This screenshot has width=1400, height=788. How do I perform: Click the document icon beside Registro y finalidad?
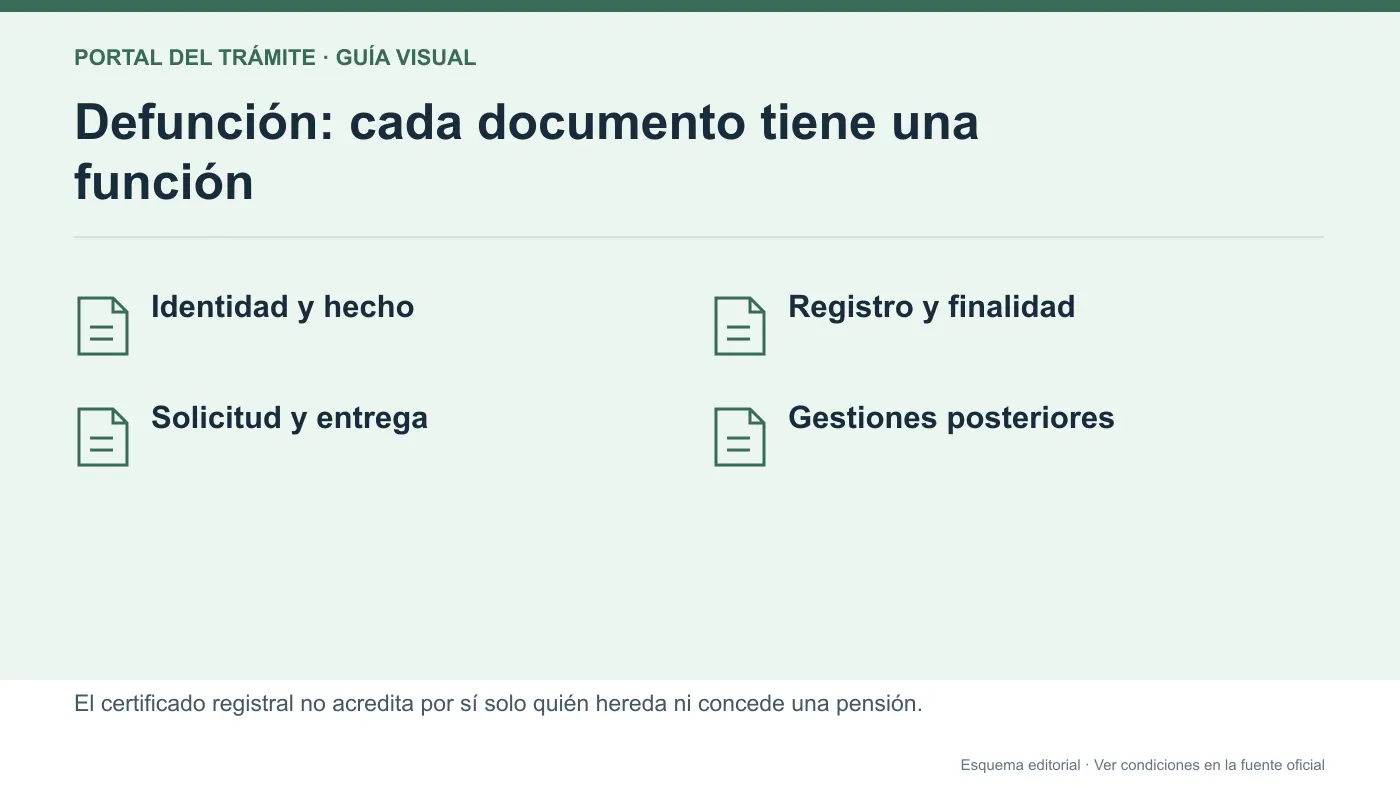[740, 326]
